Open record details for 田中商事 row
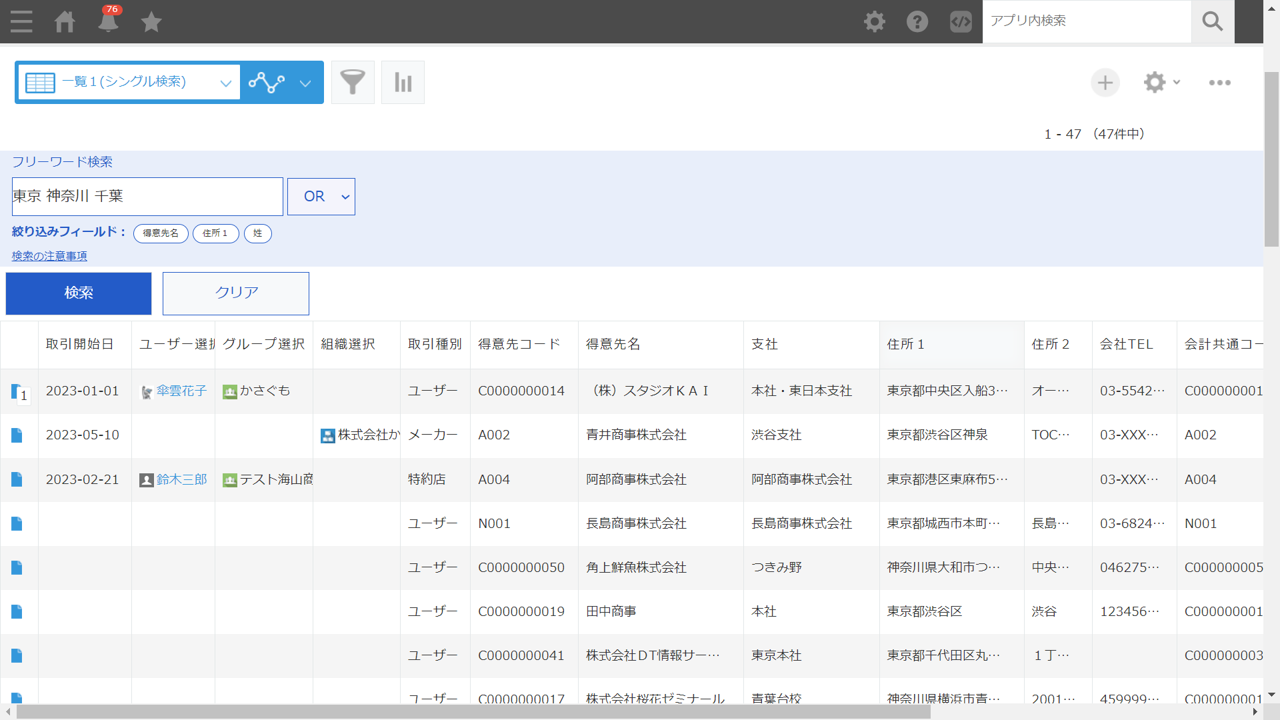1280x720 pixels. [17, 611]
